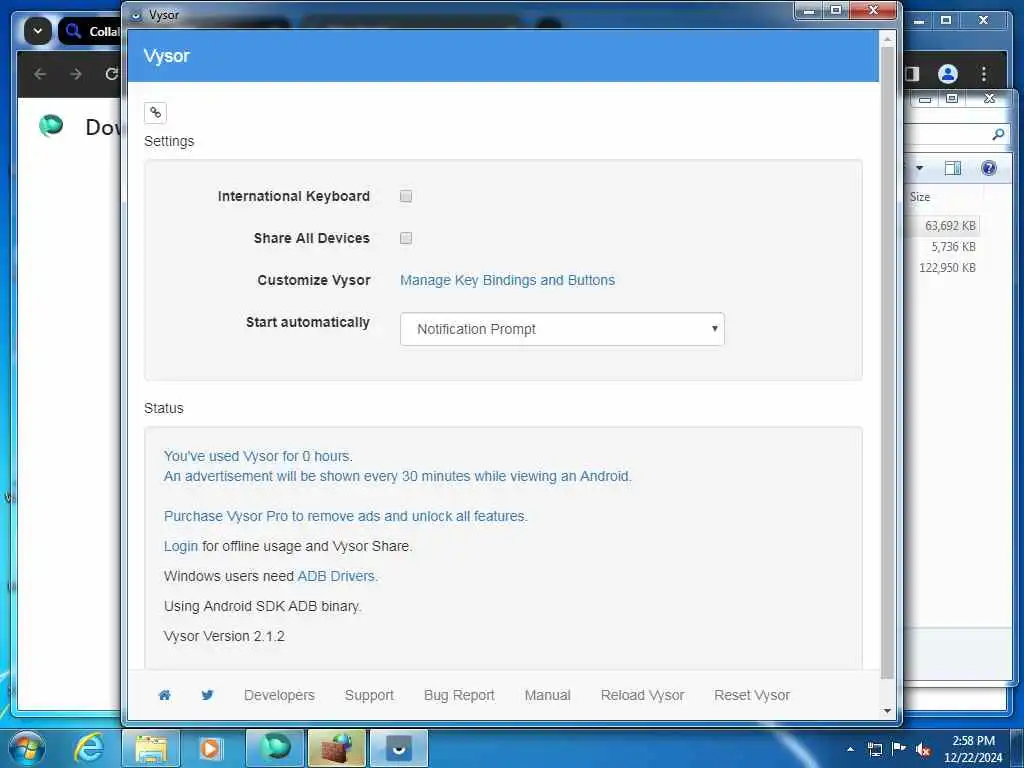The width and height of the screenshot is (1024, 768).
Task: Enable the International Keyboard checkbox
Action: tap(406, 196)
